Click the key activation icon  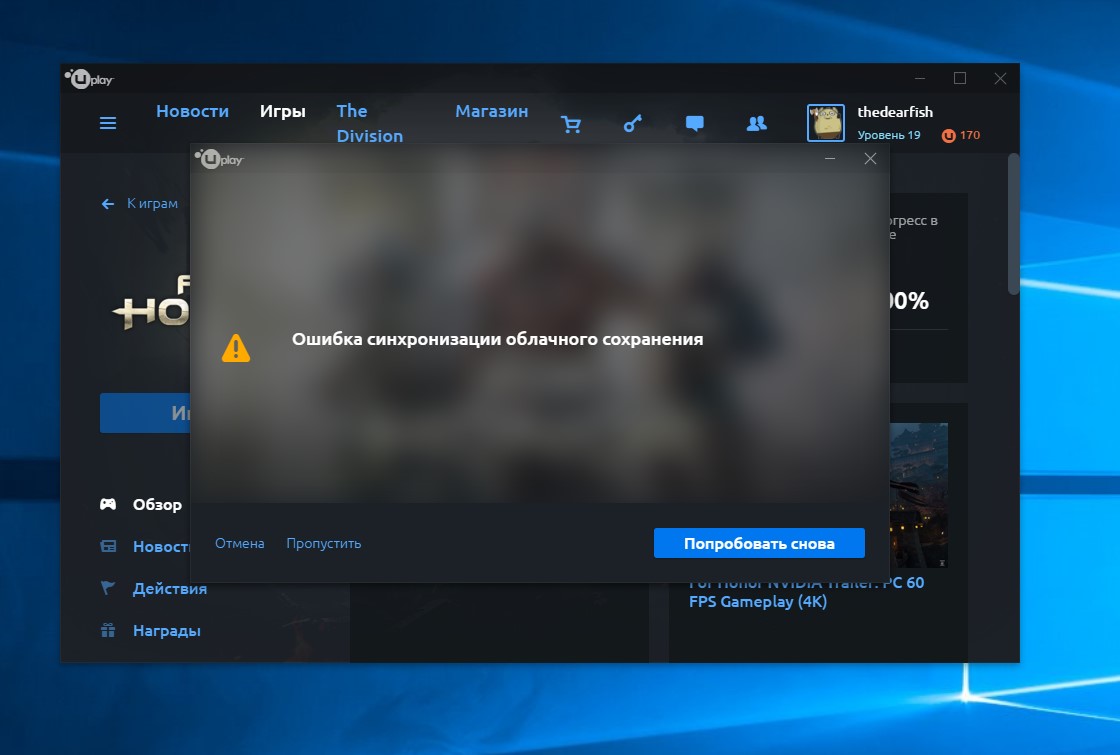pyautogui.click(x=633, y=124)
